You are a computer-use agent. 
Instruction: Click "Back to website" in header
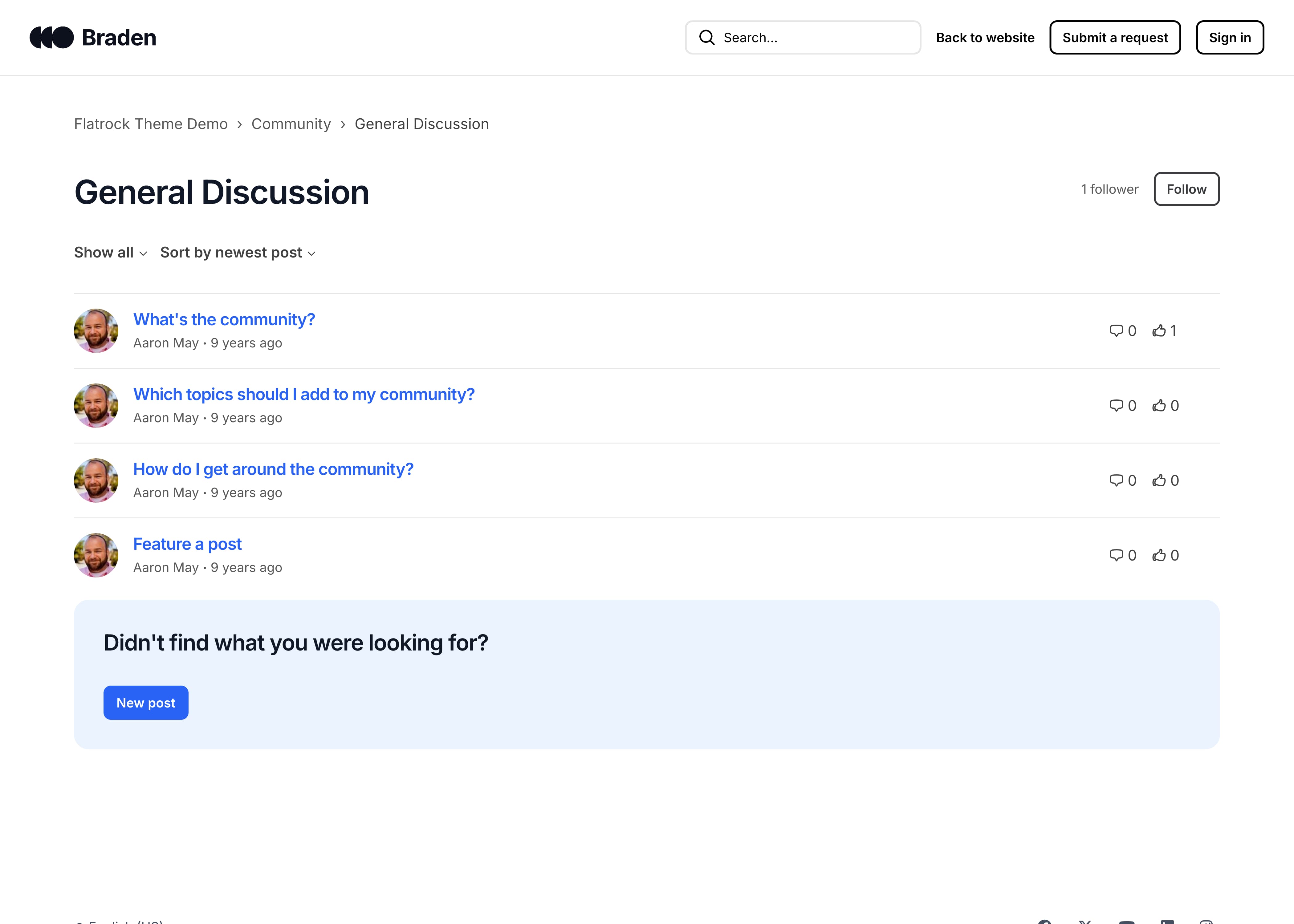point(985,38)
